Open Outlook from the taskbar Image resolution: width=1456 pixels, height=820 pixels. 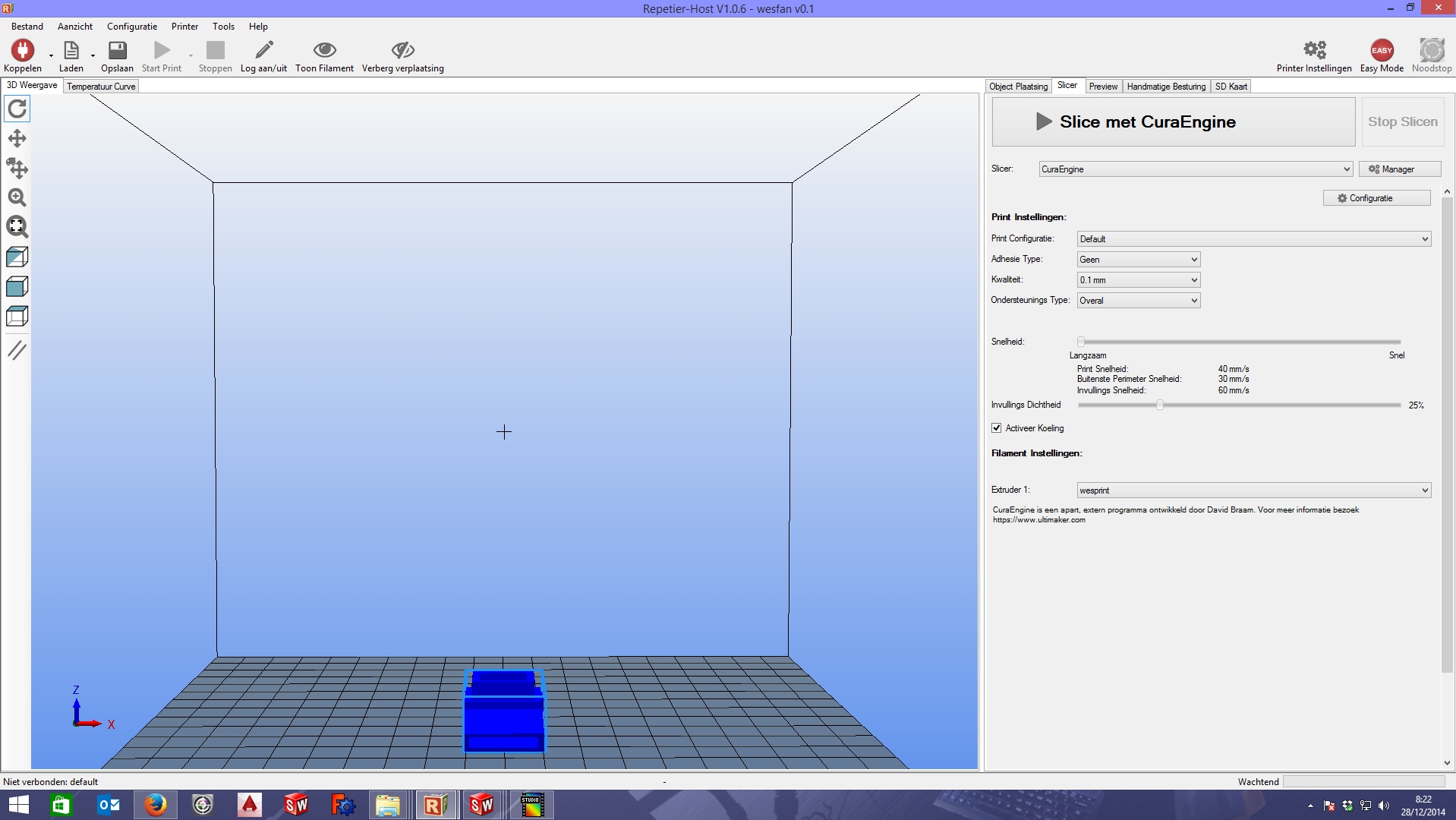(x=109, y=805)
